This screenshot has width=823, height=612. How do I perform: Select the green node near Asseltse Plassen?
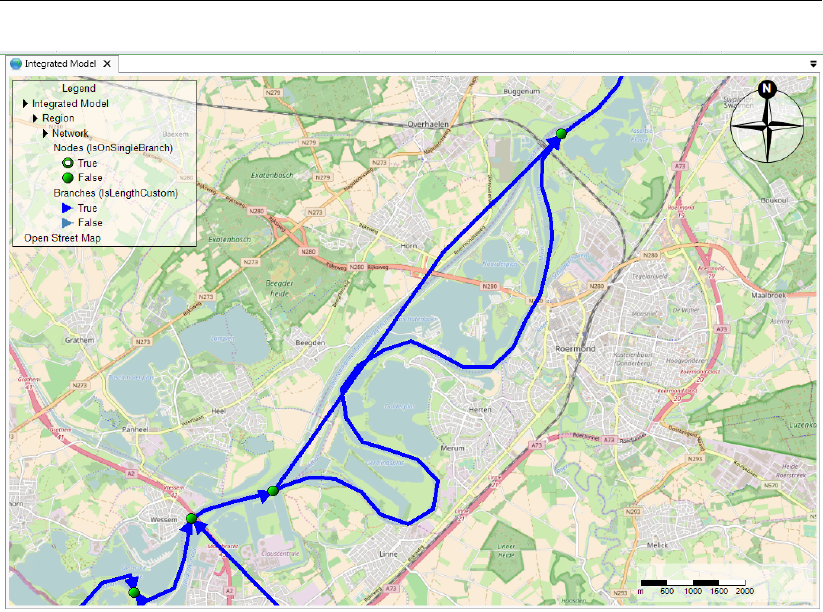pos(561,133)
